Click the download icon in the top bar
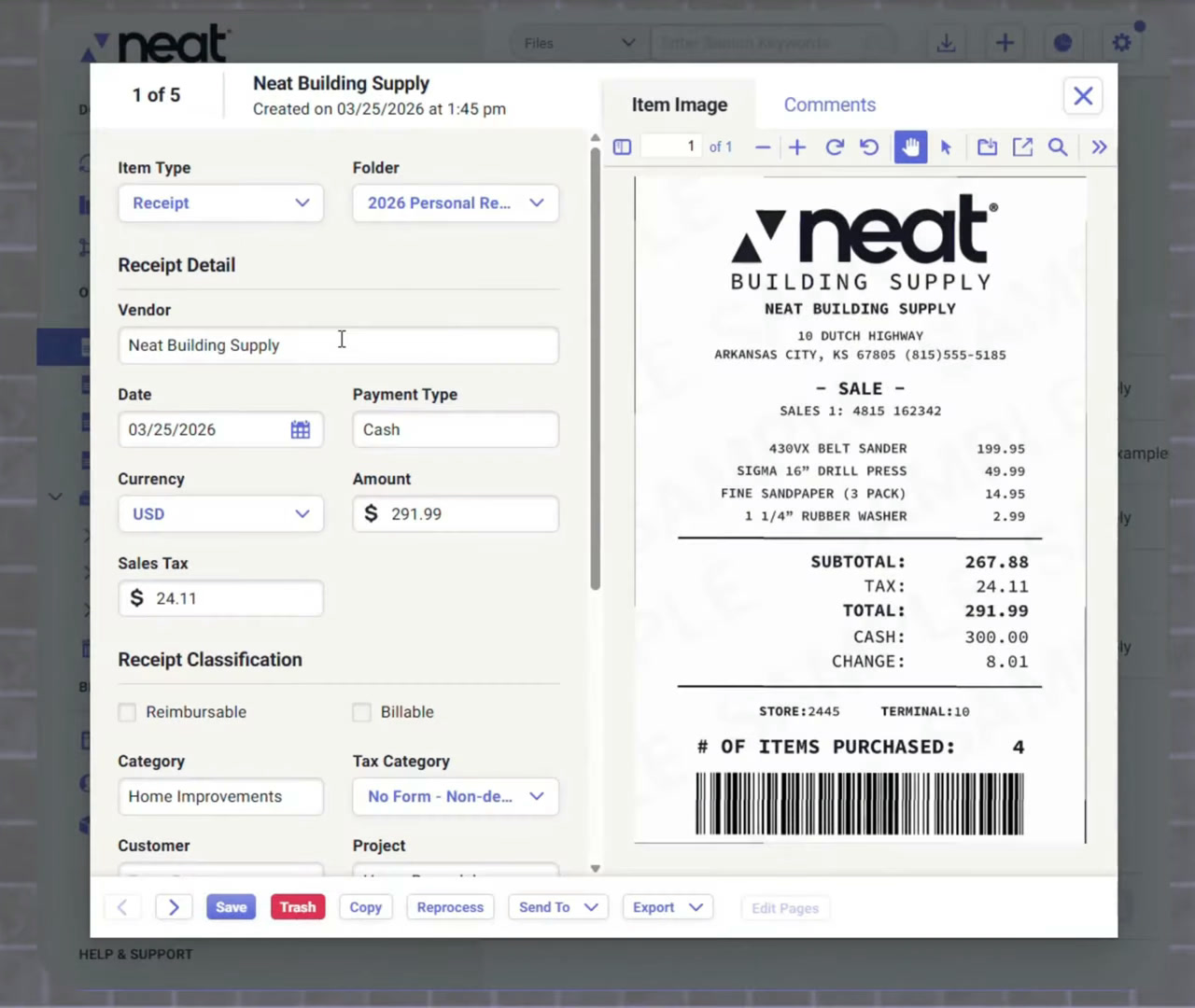This screenshot has width=1195, height=1008. (x=946, y=43)
